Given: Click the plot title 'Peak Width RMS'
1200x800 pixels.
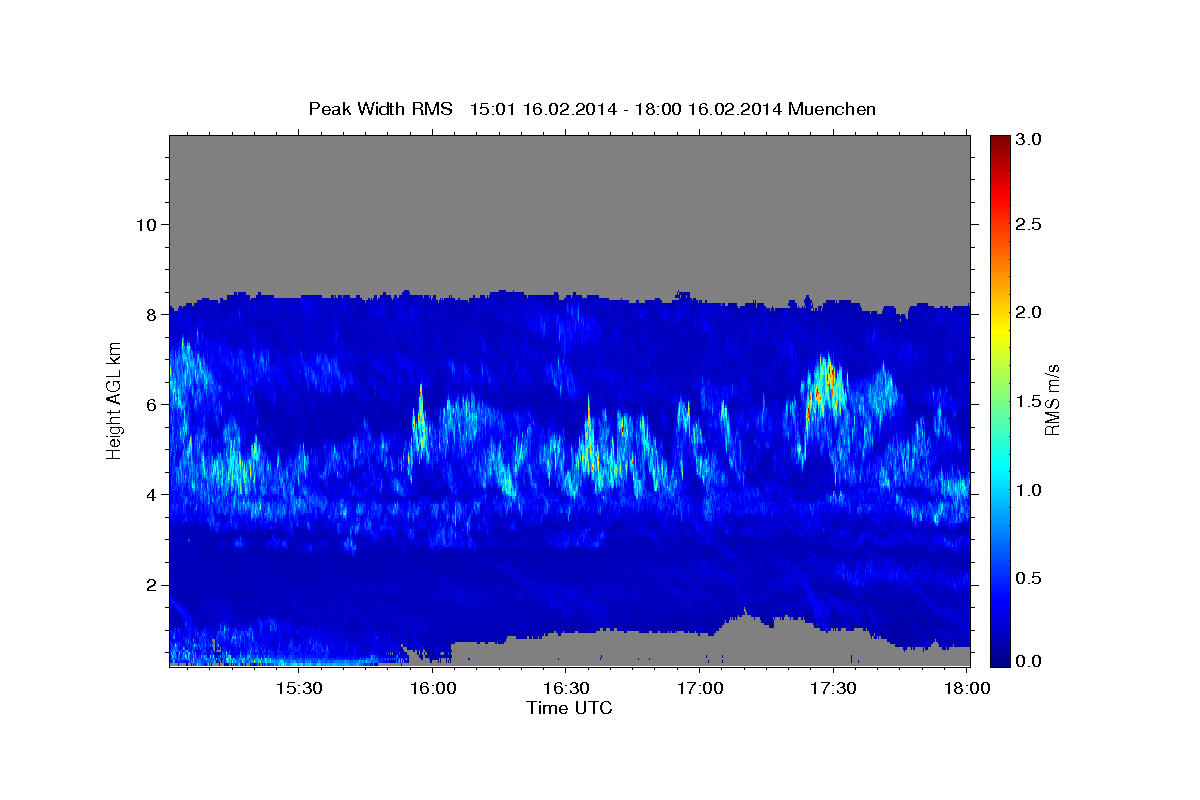Looking at the screenshot, I should click(x=381, y=108).
